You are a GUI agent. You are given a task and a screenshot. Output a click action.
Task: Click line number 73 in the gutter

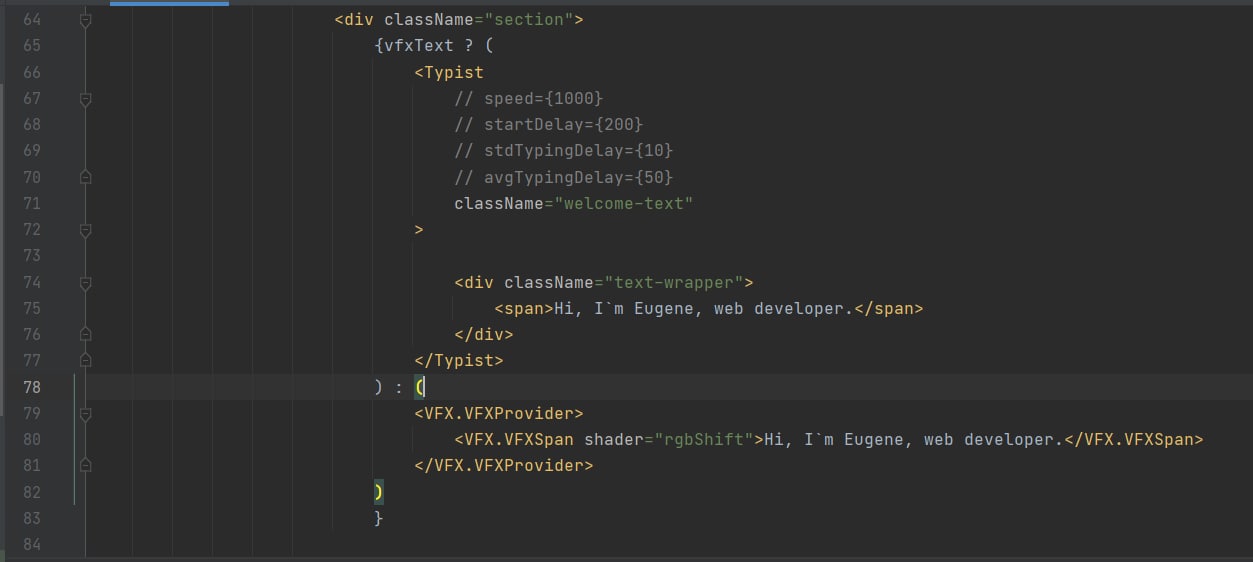click(31, 256)
